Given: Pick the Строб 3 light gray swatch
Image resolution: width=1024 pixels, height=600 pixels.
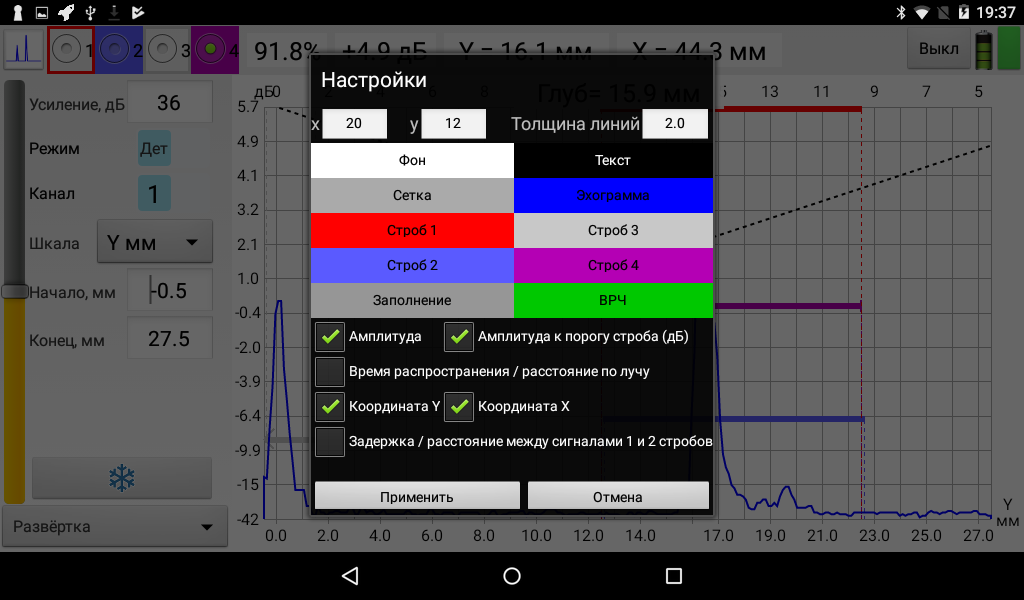Looking at the screenshot, I should (x=613, y=230).
